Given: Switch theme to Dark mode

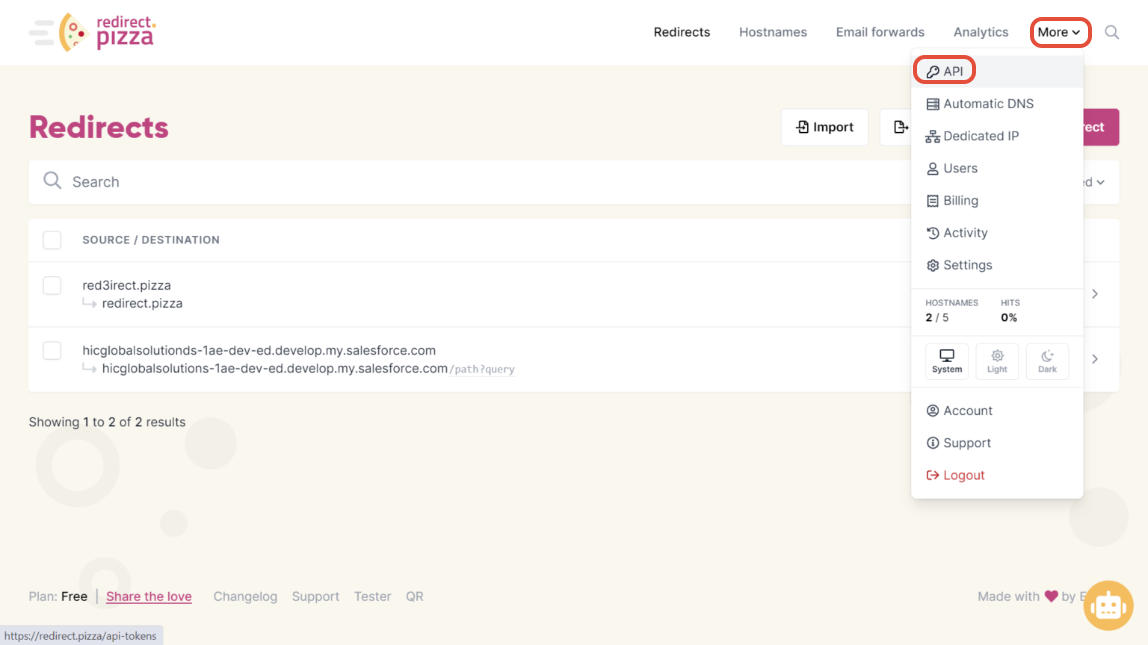Looking at the screenshot, I should (x=1047, y=361).
